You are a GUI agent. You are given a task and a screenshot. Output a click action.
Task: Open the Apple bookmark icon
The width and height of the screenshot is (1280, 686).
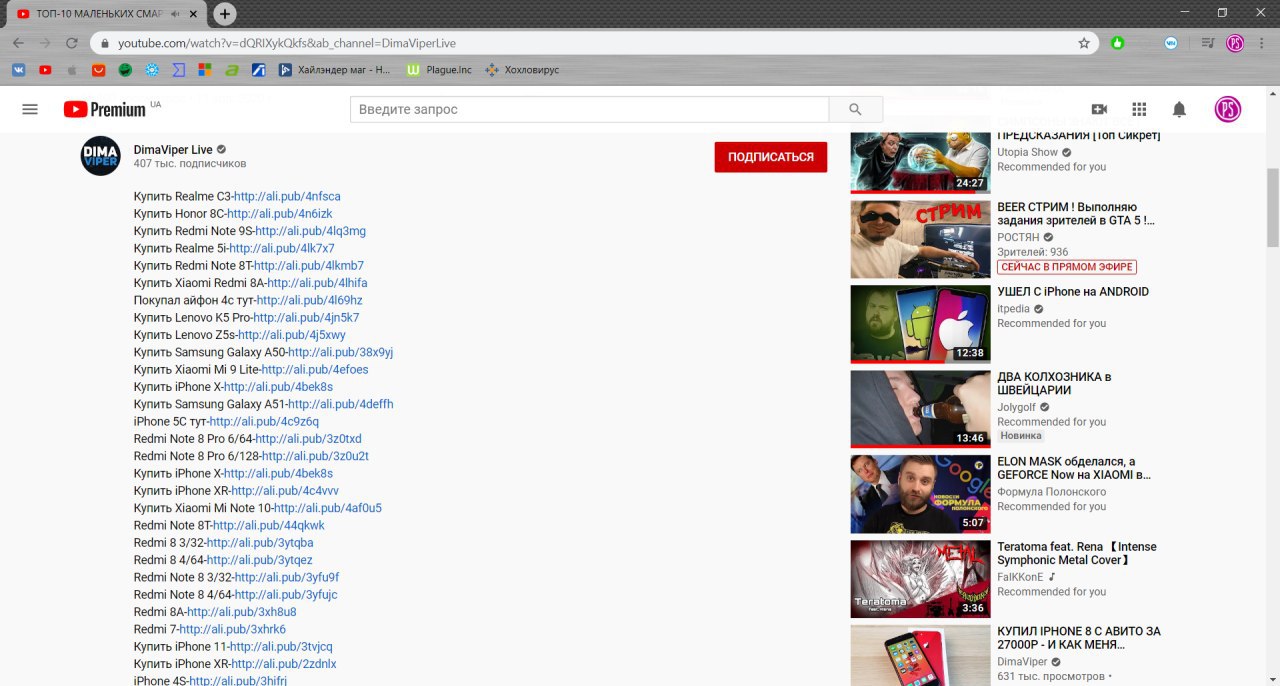72,70
